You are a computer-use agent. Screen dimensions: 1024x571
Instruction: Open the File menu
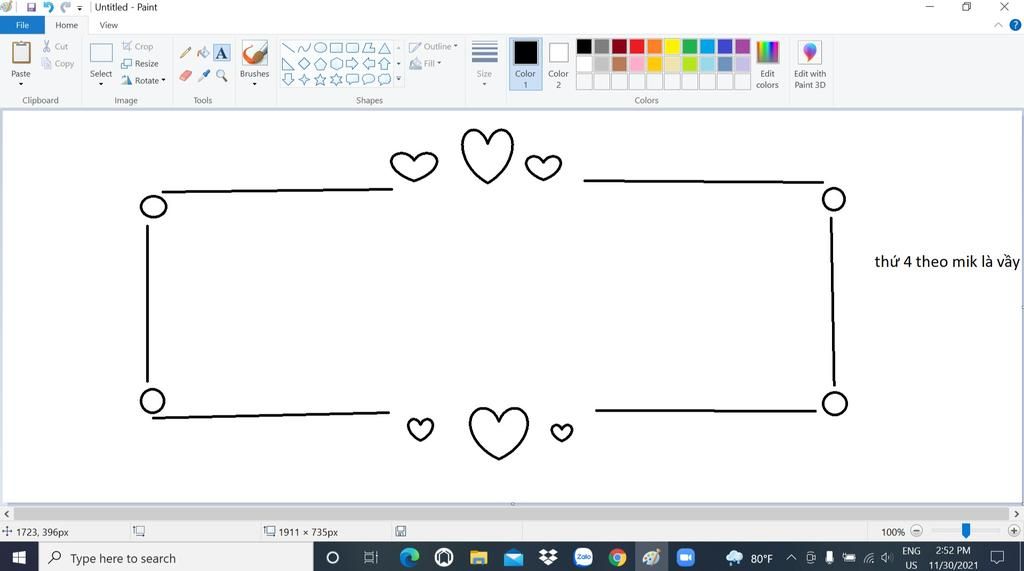(22, 25)
